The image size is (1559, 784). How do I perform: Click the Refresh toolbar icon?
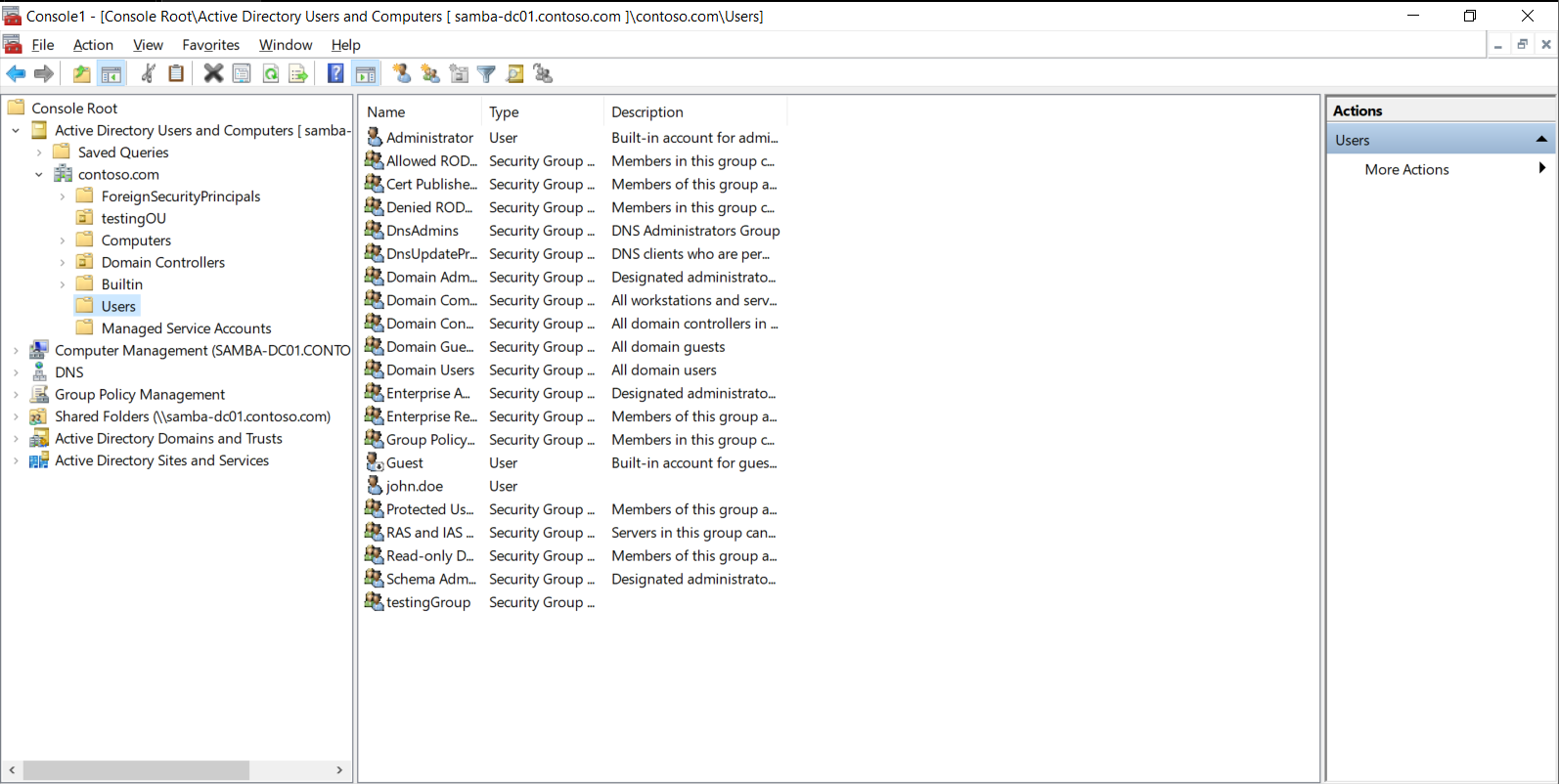coord(270,73)
